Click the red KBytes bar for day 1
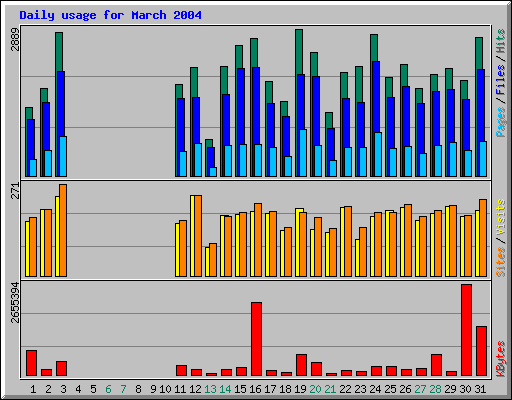The image size is (512, 400). point(31,363)
